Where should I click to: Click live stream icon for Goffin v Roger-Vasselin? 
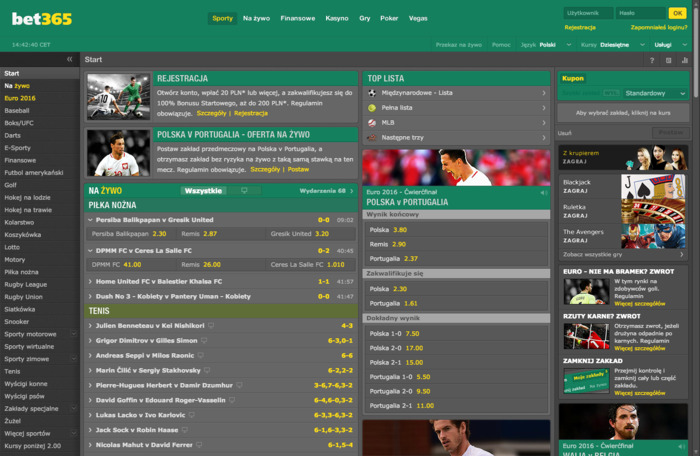(x=232, y=400)
